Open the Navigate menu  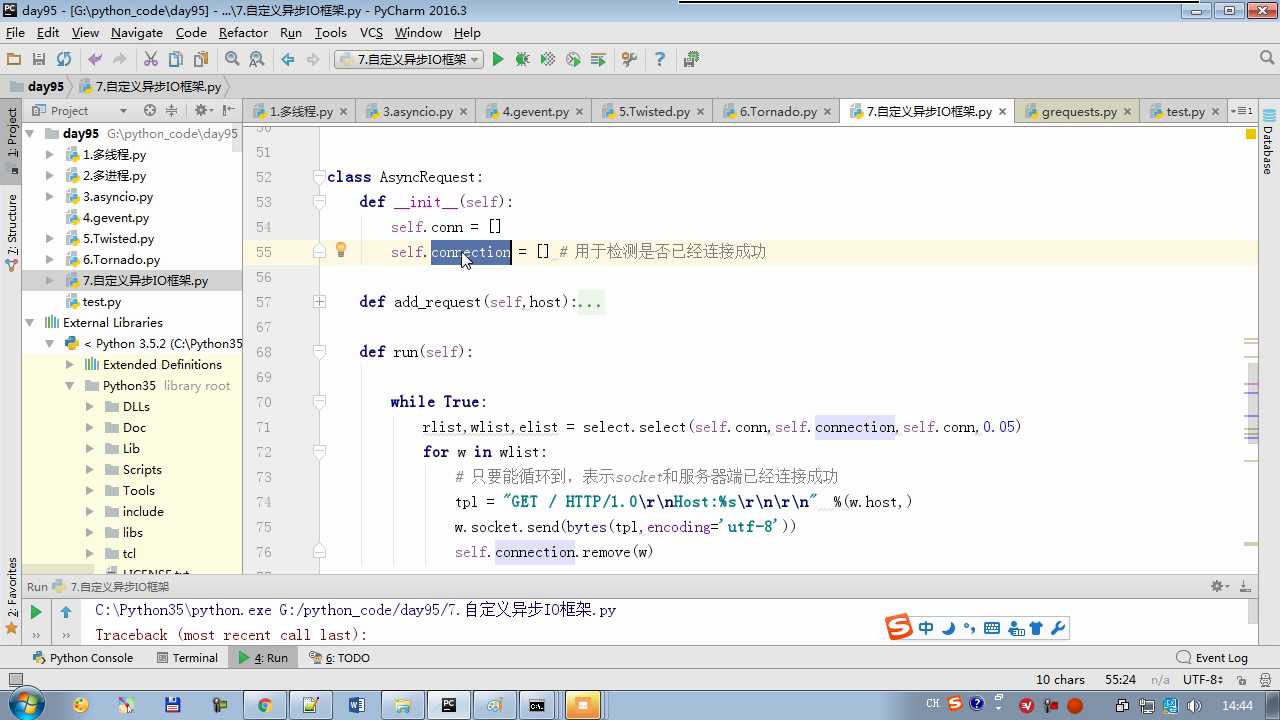click(137, 32)
